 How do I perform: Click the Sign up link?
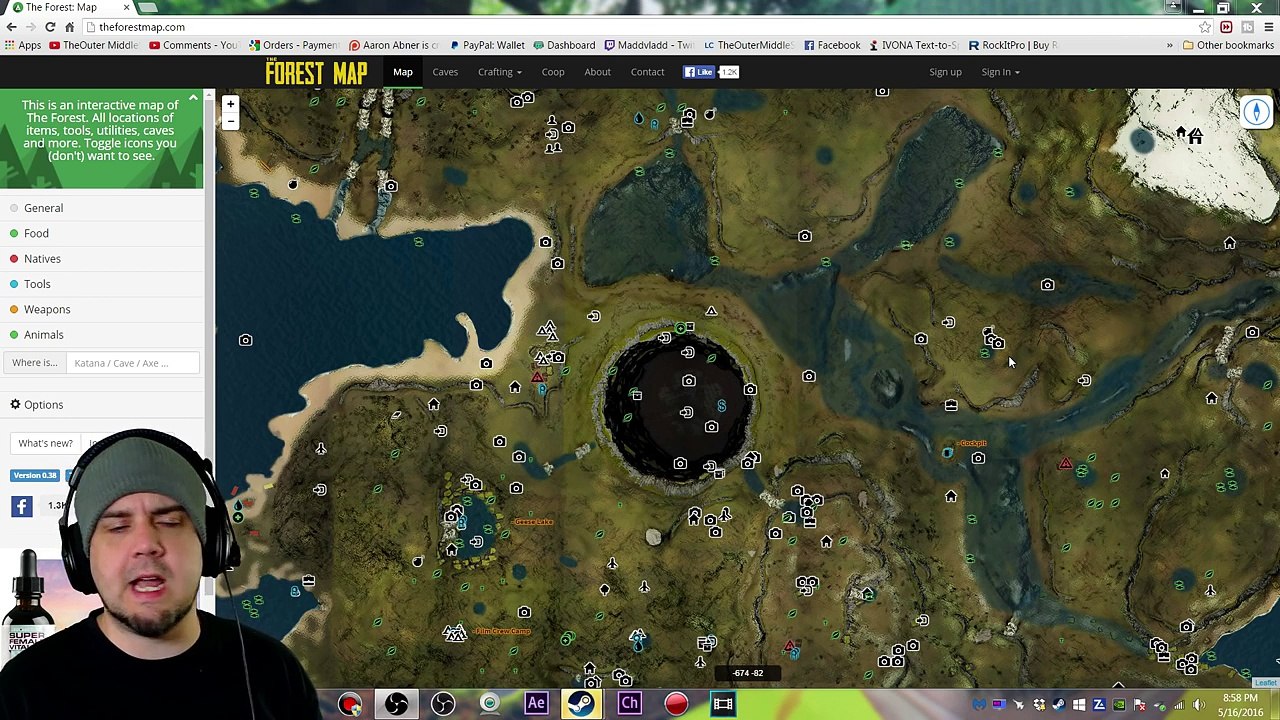click(945, 72)
